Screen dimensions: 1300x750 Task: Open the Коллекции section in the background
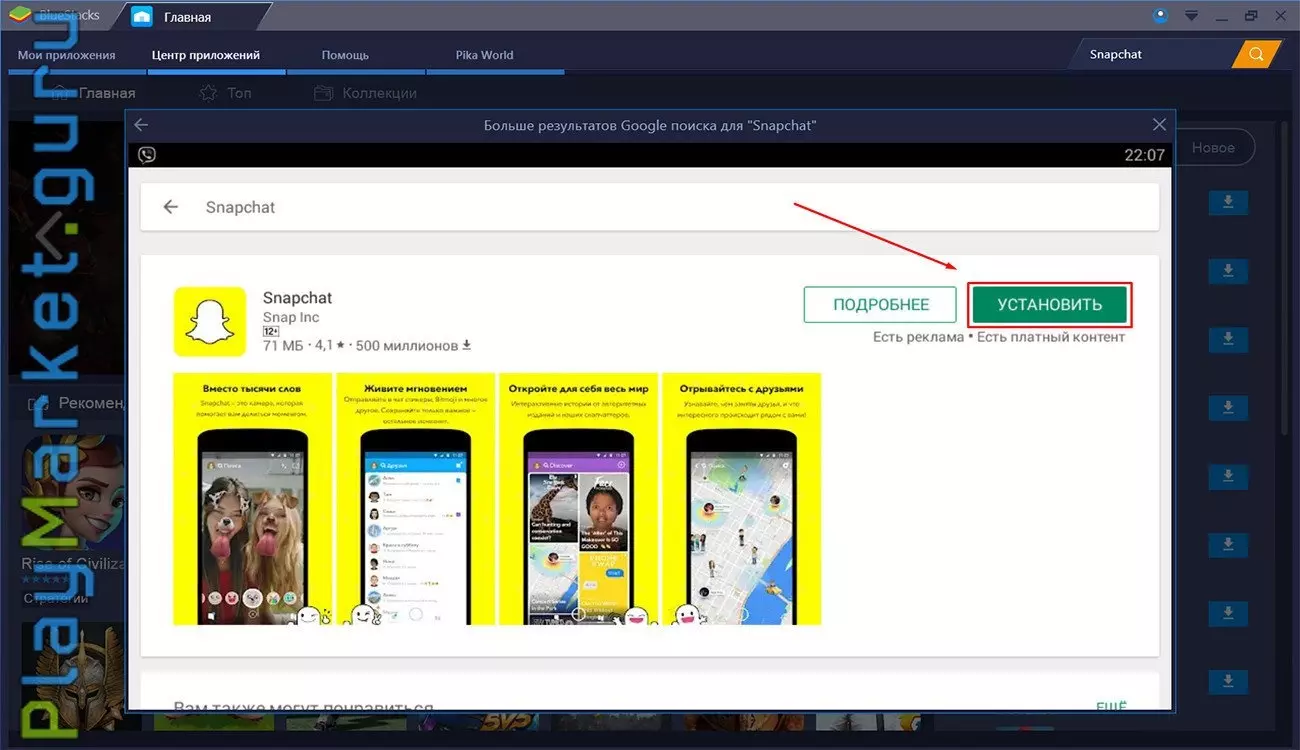[x=365, y=93]
